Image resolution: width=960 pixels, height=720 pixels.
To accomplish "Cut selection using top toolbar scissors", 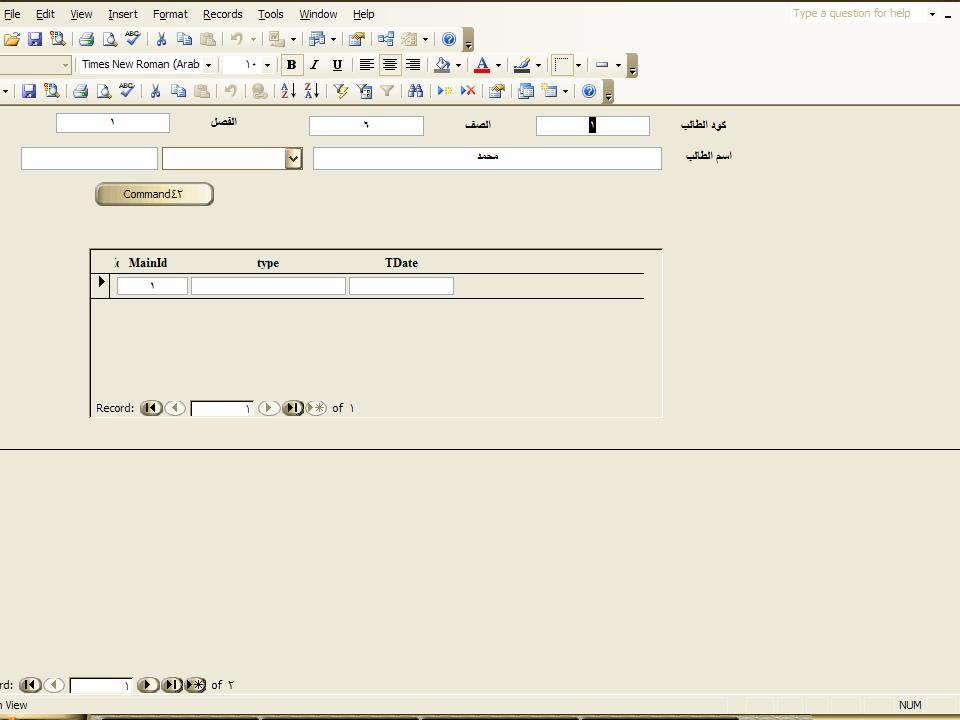I will (x=161, y=40).
